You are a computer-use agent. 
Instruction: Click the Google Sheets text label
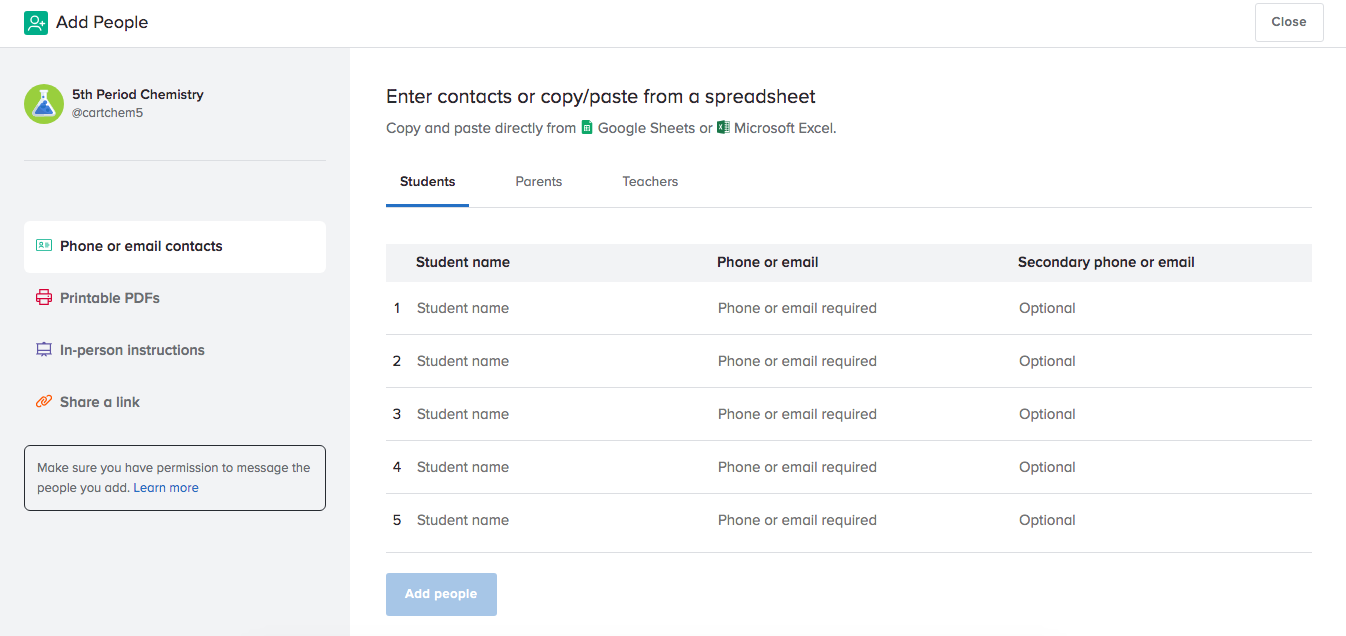pyautogui.click(x=646, y=128)
